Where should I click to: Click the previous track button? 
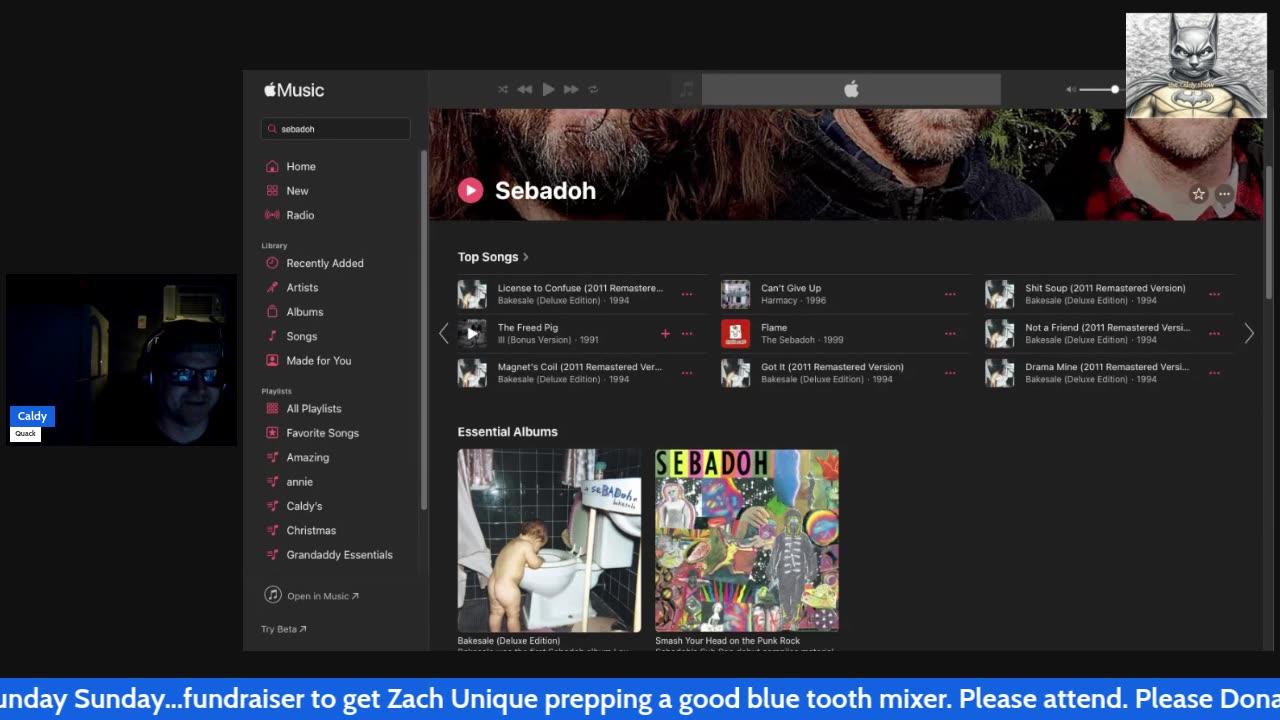[525, 89]
